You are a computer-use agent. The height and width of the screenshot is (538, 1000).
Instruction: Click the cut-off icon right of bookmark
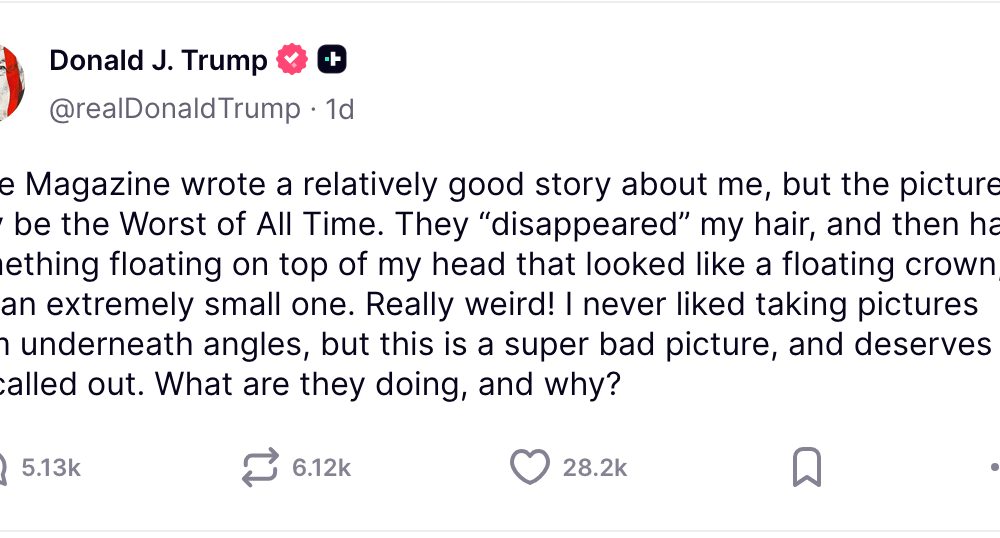pos(994,467)
